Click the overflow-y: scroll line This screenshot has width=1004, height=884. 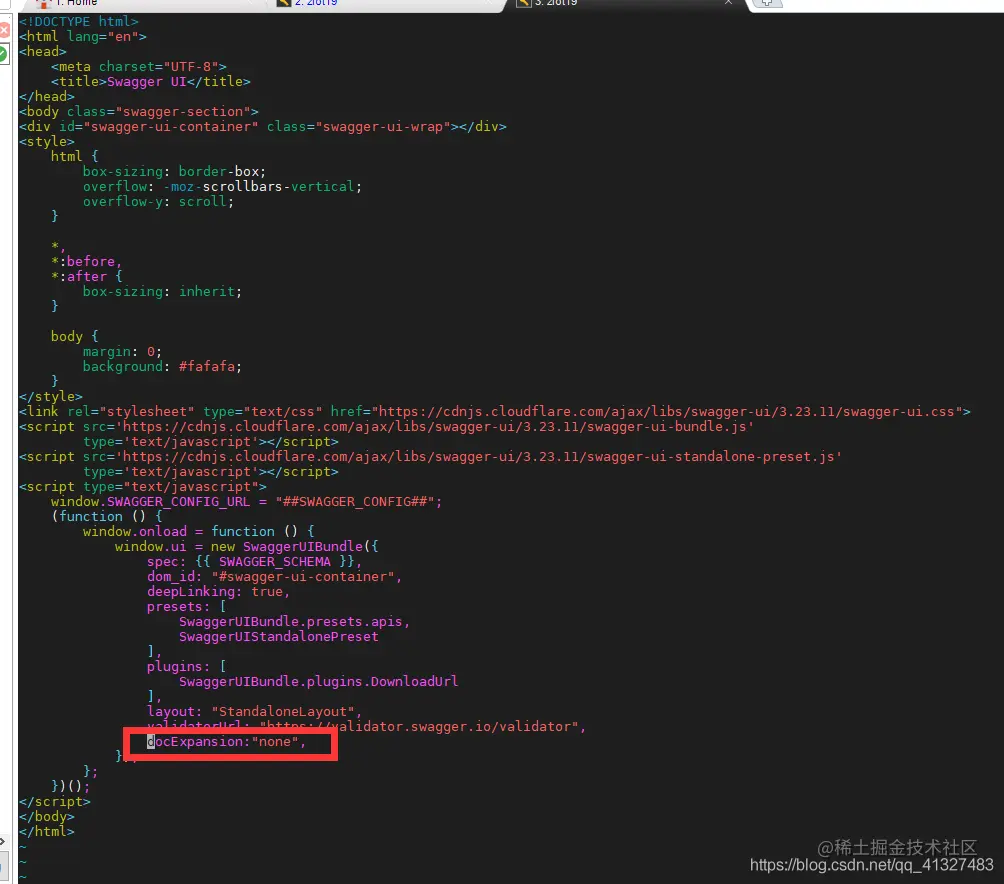click(158, 202)
